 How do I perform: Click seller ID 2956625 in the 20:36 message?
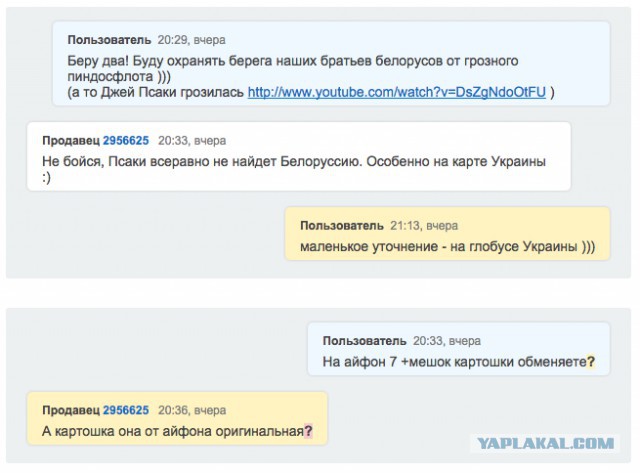[x=126, y=410]
